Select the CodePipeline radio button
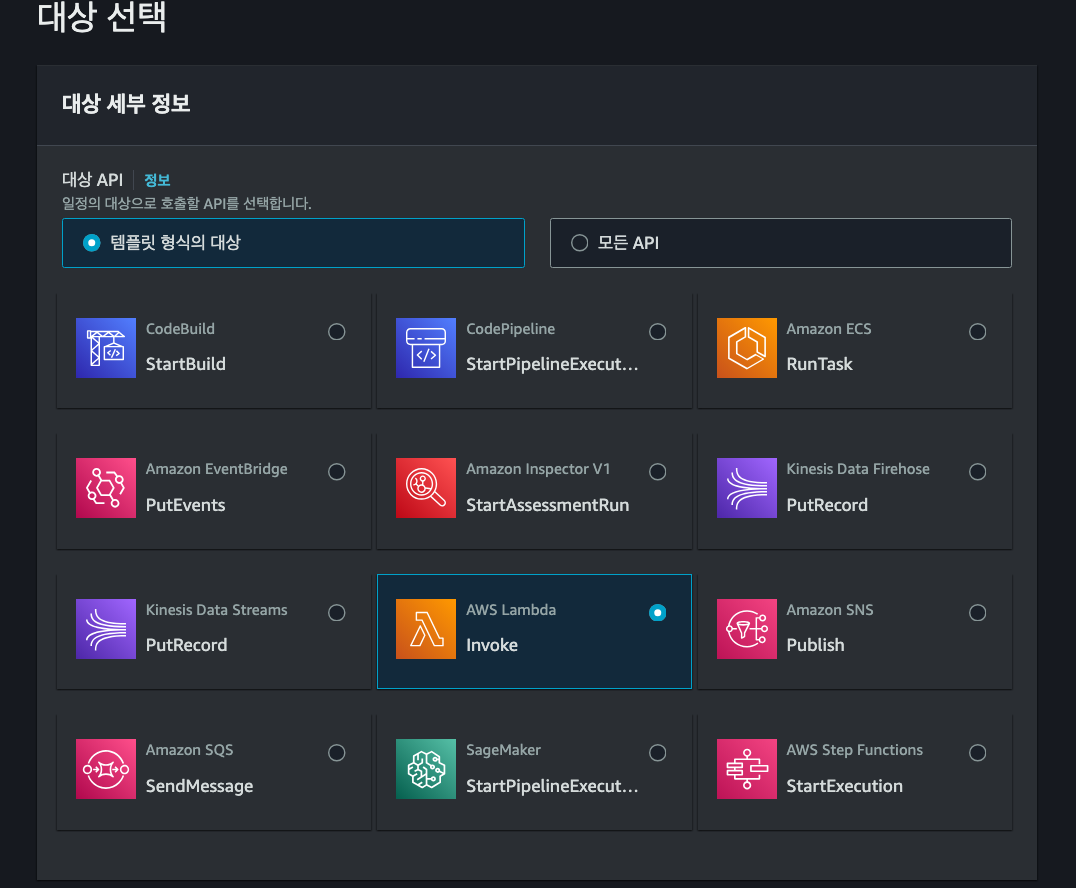 (657, 331)
